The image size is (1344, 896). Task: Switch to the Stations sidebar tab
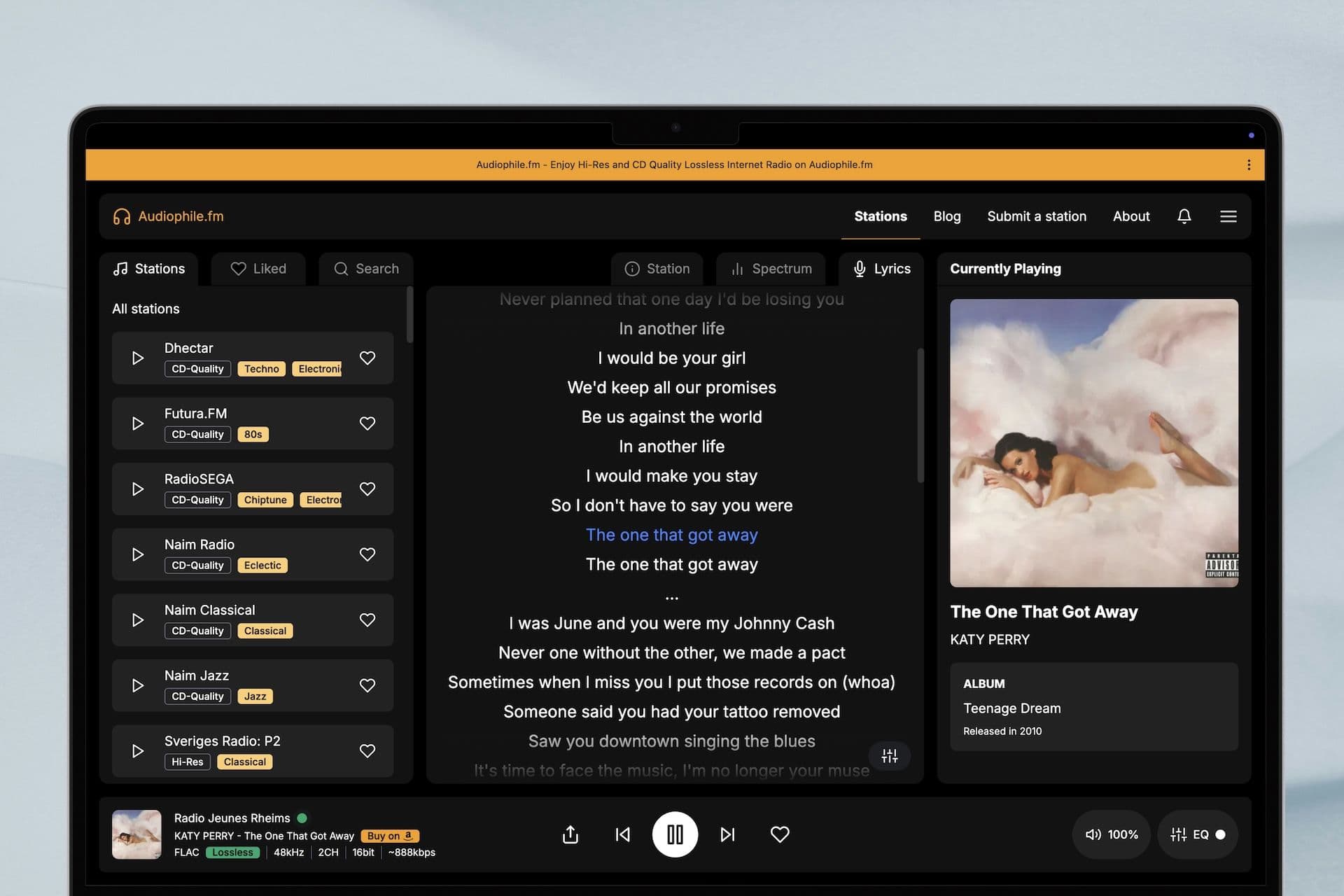[149, 269]
